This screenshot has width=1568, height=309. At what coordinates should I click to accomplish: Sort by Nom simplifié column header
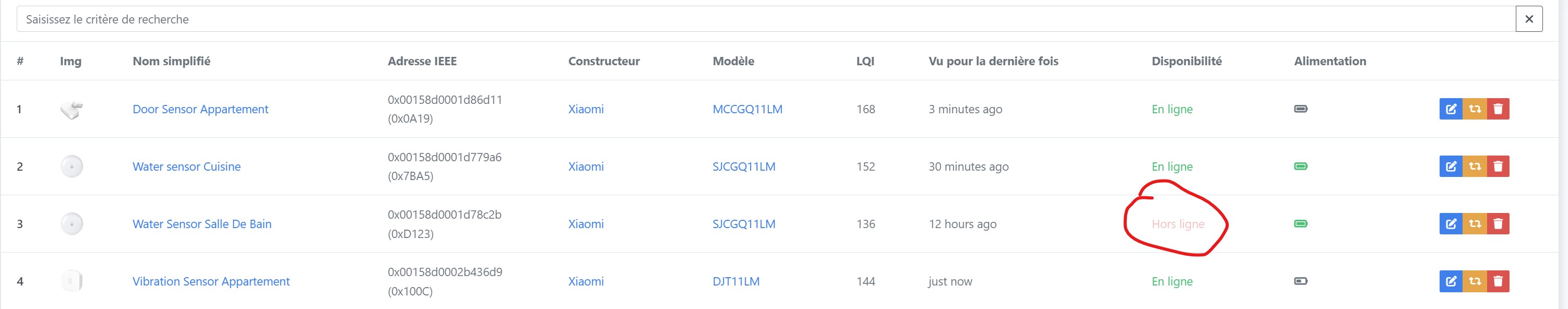pos(172,61)
